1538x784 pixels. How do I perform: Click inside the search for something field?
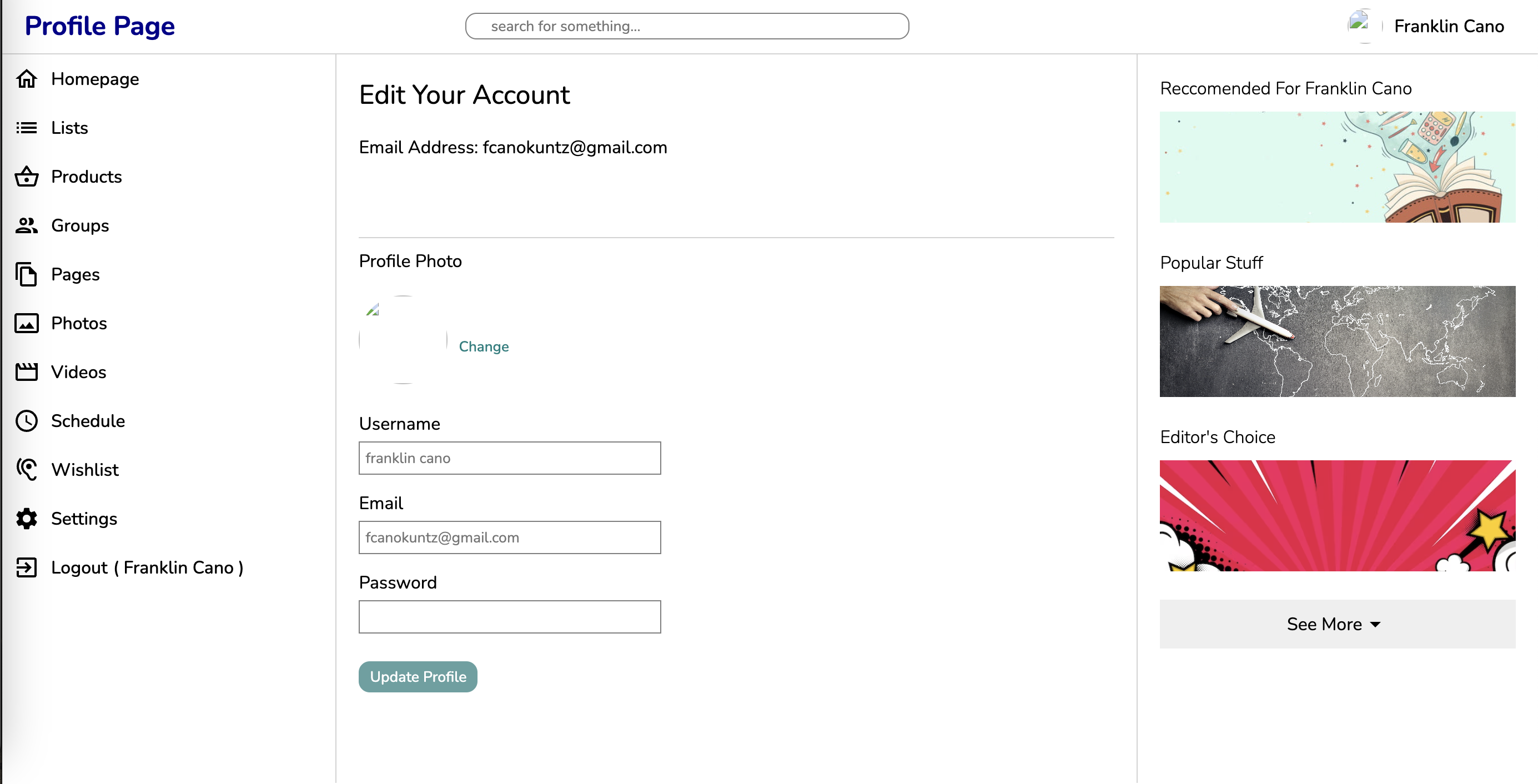point(687,26)
